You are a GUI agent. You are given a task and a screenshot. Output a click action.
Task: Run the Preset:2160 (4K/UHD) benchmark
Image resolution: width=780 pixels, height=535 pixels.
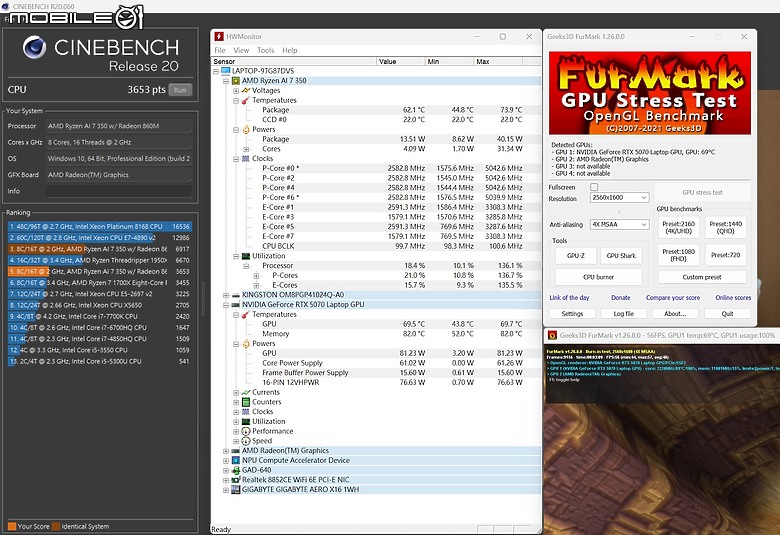(x=679, y=227)
